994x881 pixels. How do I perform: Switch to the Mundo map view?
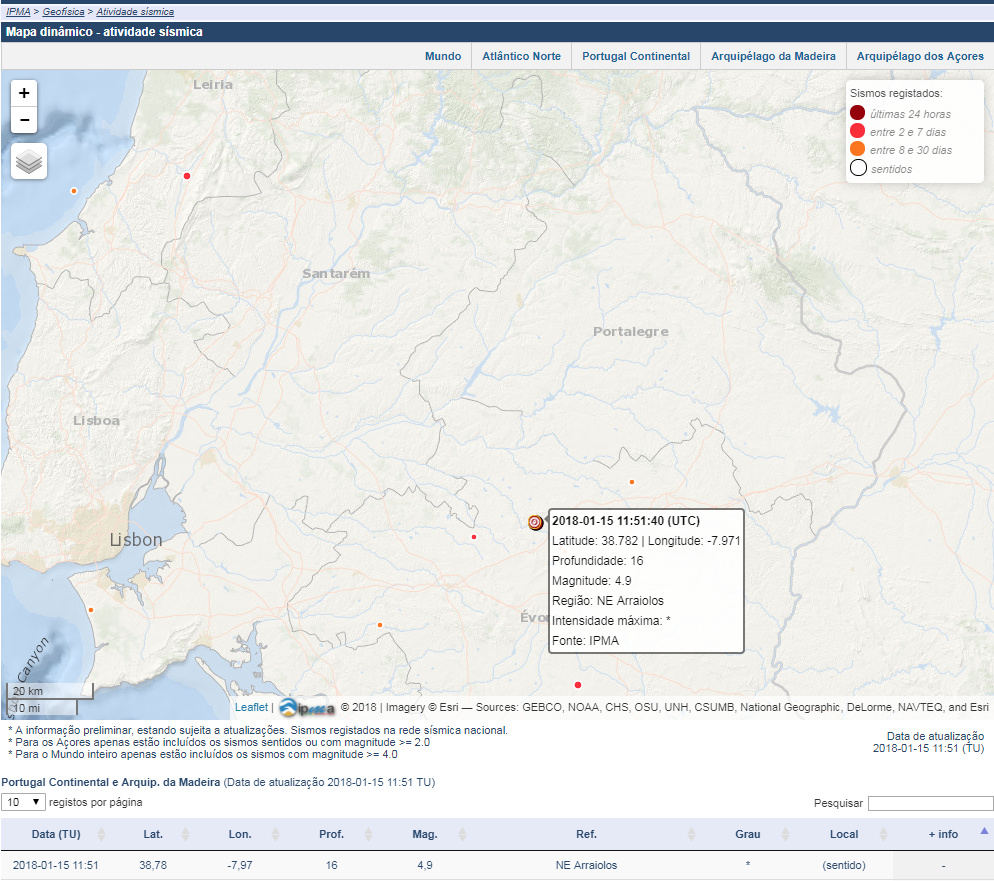pyautogui.click(x=443, y=56)
